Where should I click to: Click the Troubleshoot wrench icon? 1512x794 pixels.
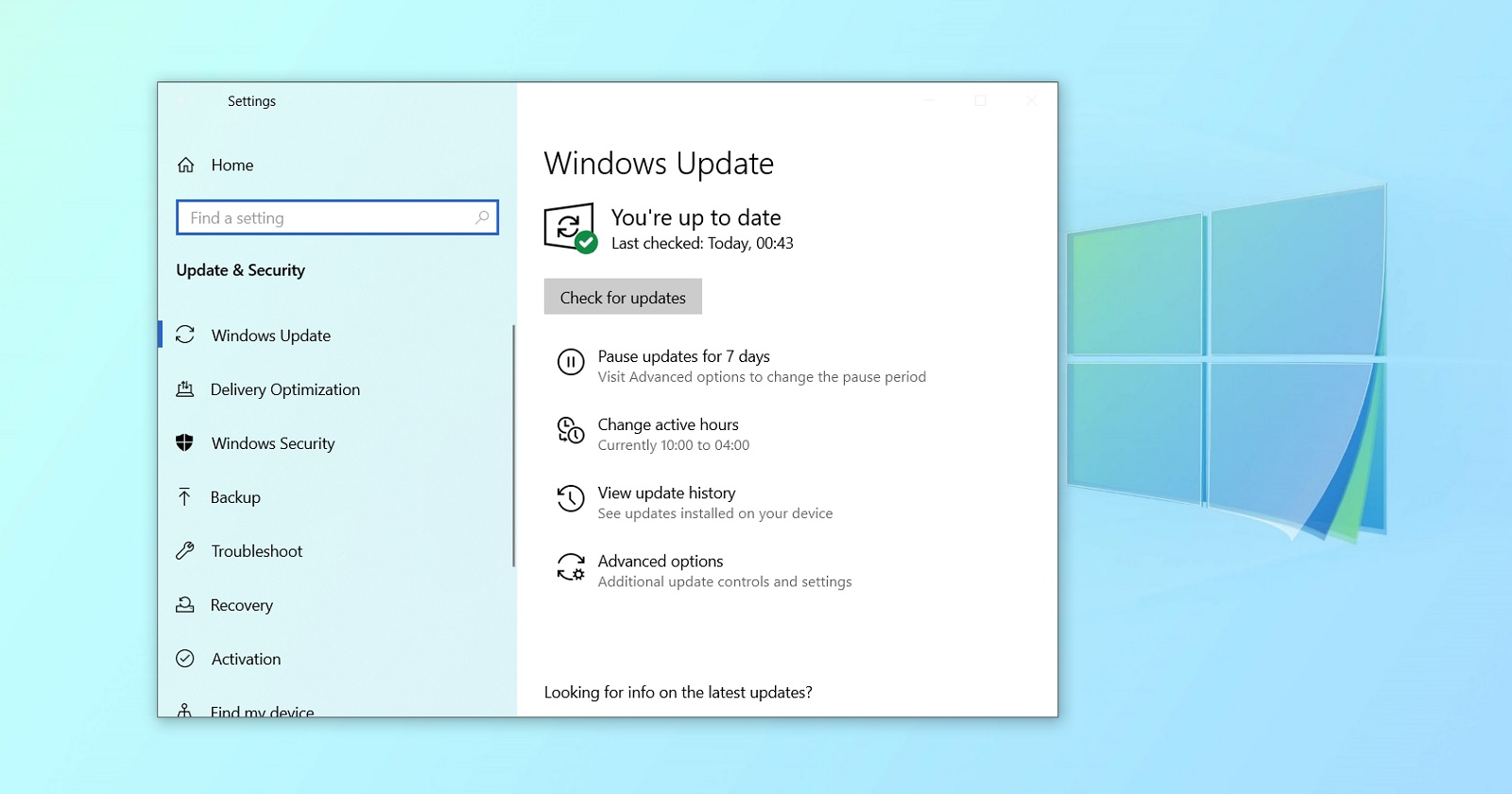(x=185, y=550)
